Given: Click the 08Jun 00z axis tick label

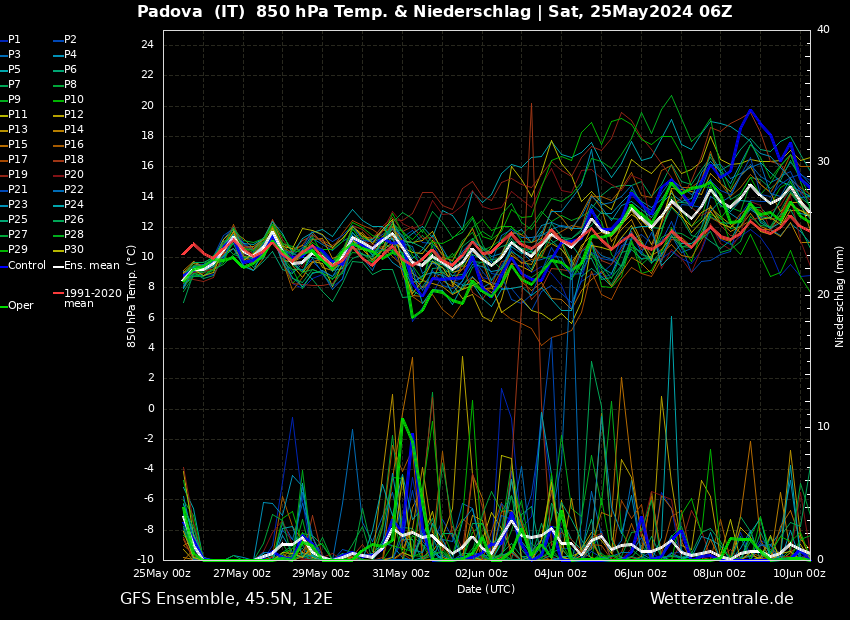Looking at the screenshot, I should point(719,573).
